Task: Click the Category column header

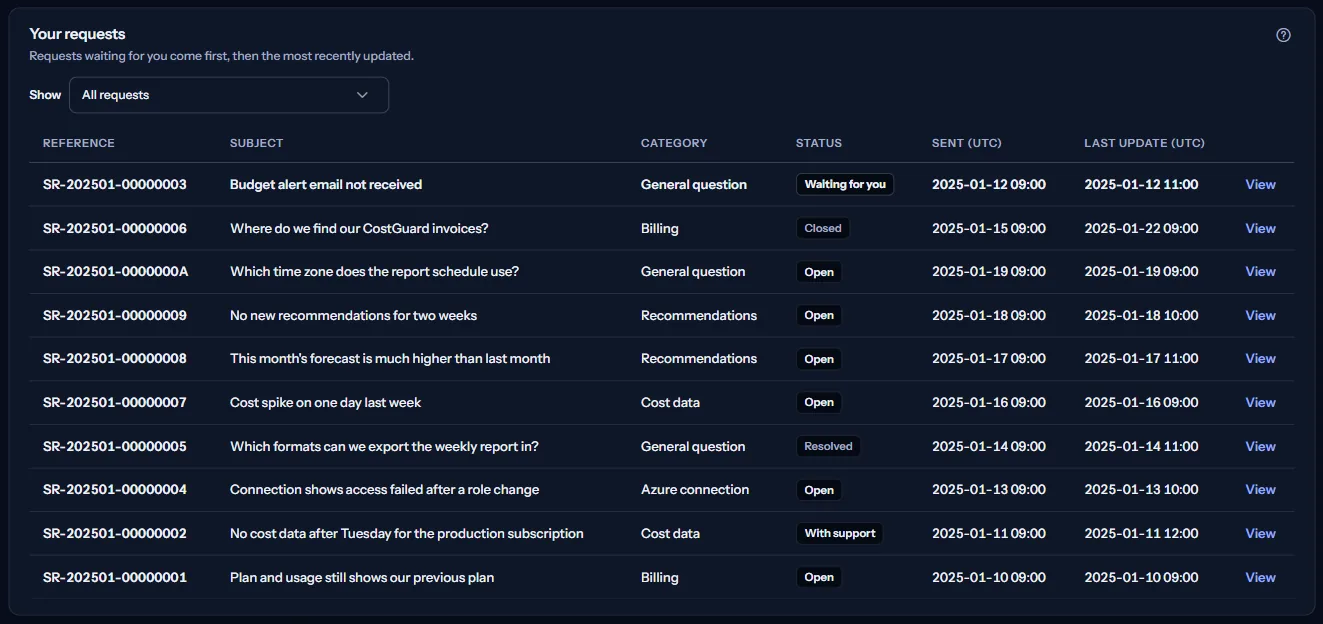Action: click(674, 143)
